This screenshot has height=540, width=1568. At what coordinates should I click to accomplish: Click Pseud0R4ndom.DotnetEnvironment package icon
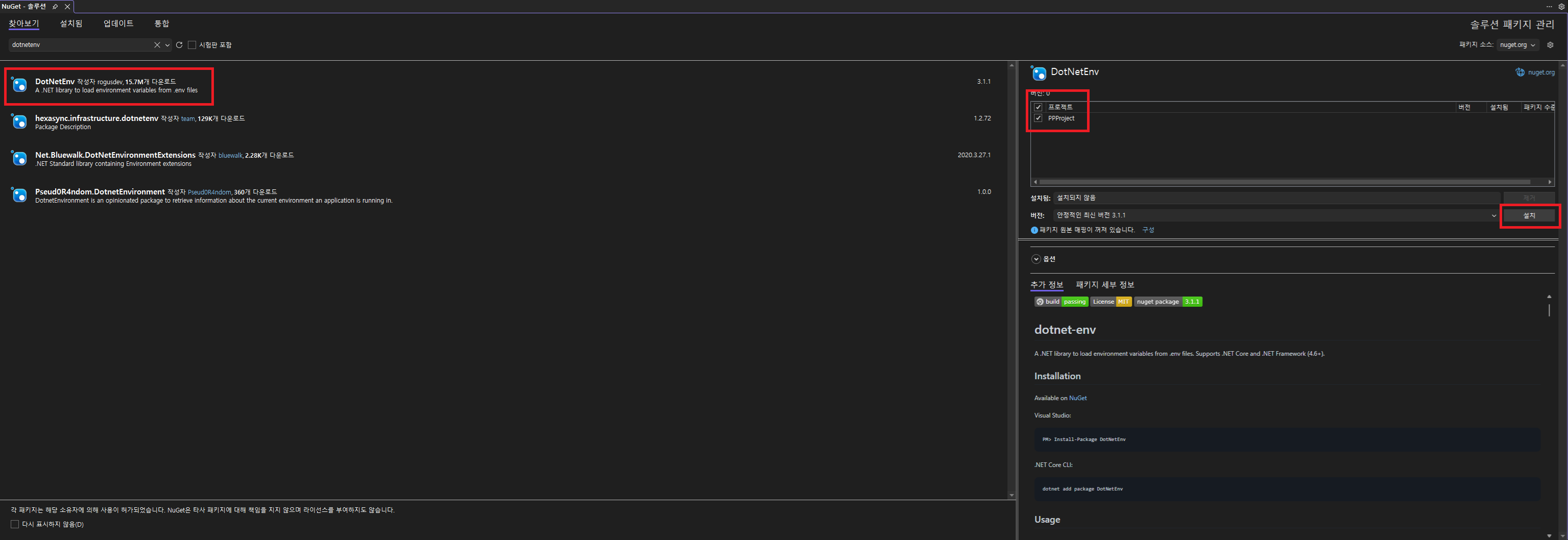pos(19,195)
